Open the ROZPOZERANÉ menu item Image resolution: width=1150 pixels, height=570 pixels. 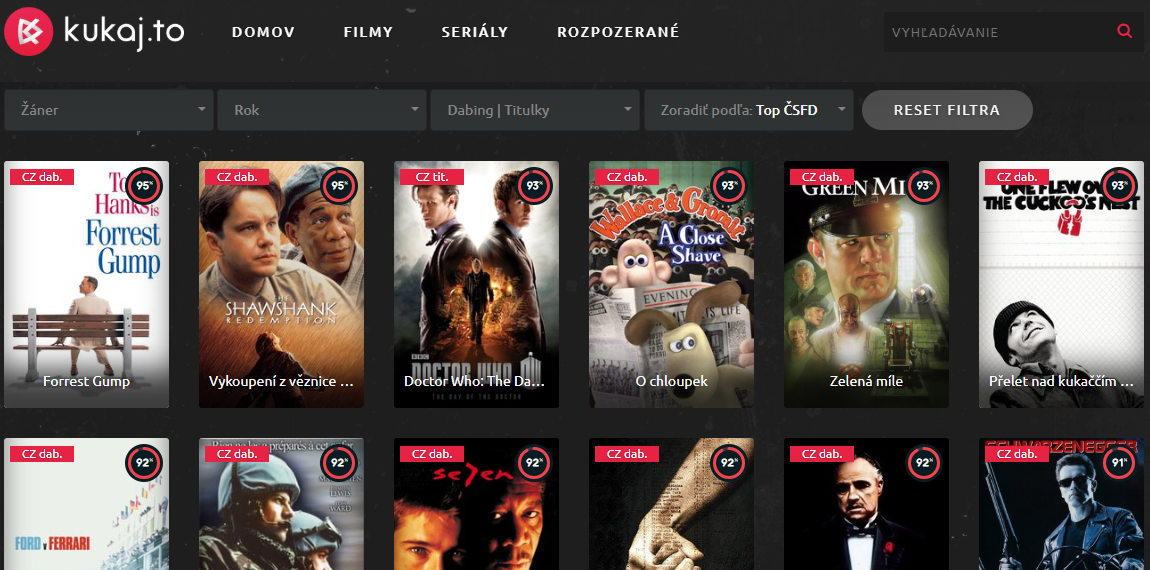coord(618,32)
